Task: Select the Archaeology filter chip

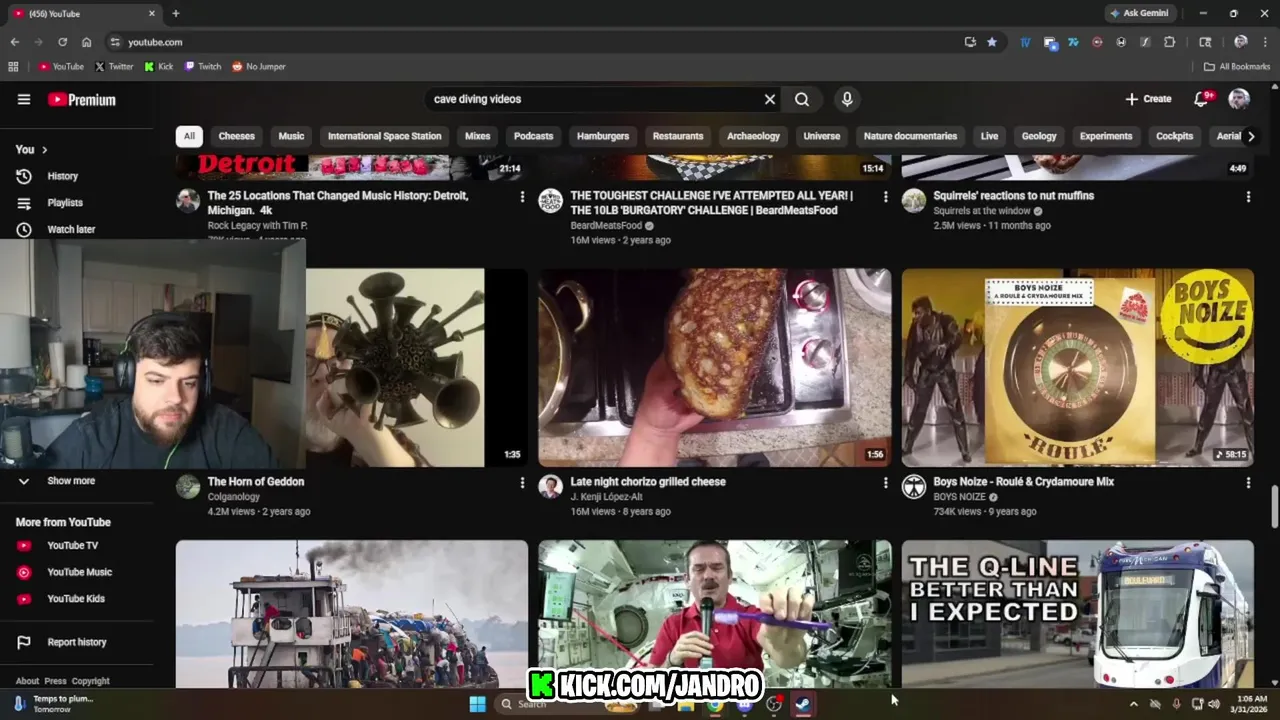Action: click(753, 136)
